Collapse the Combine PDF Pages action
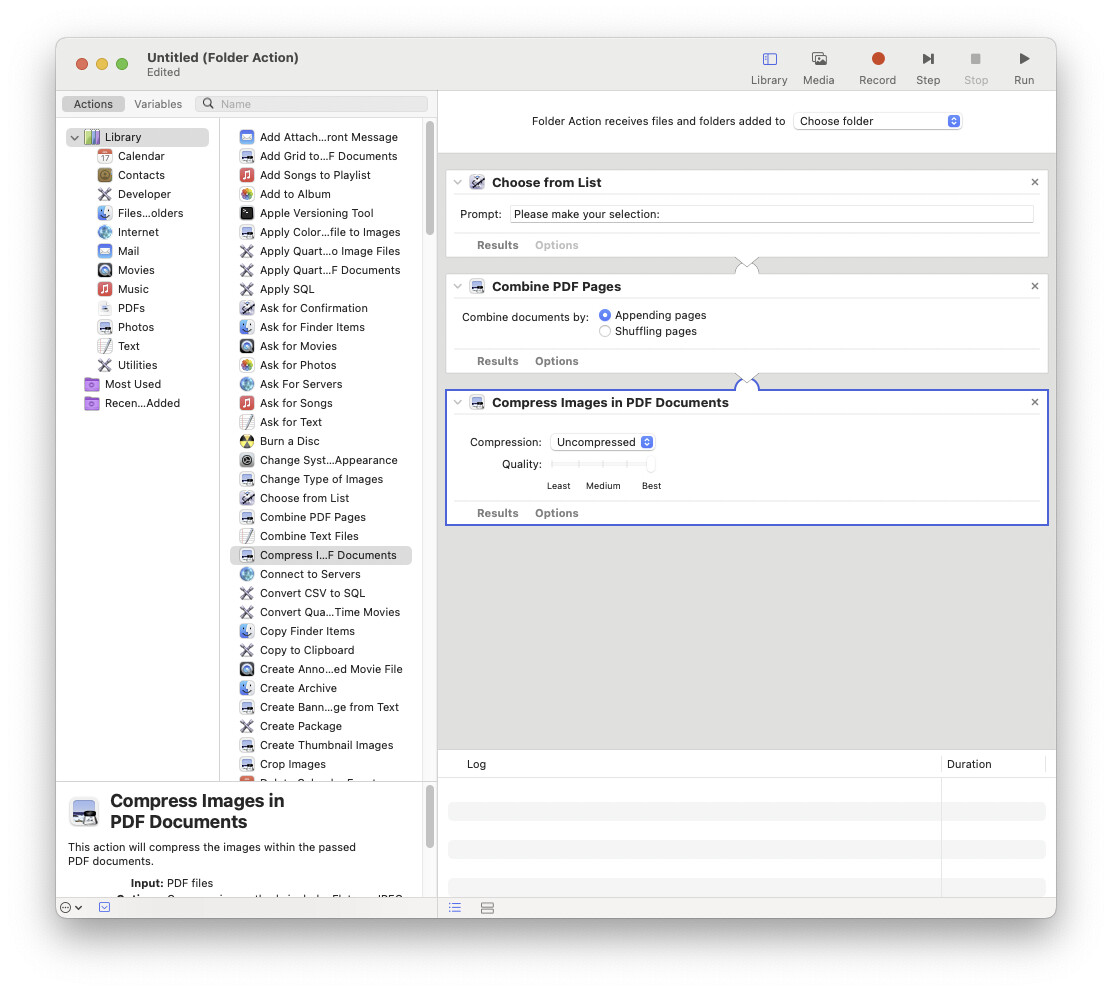This screenshot has width=1112, height=992. pos(457,286)
